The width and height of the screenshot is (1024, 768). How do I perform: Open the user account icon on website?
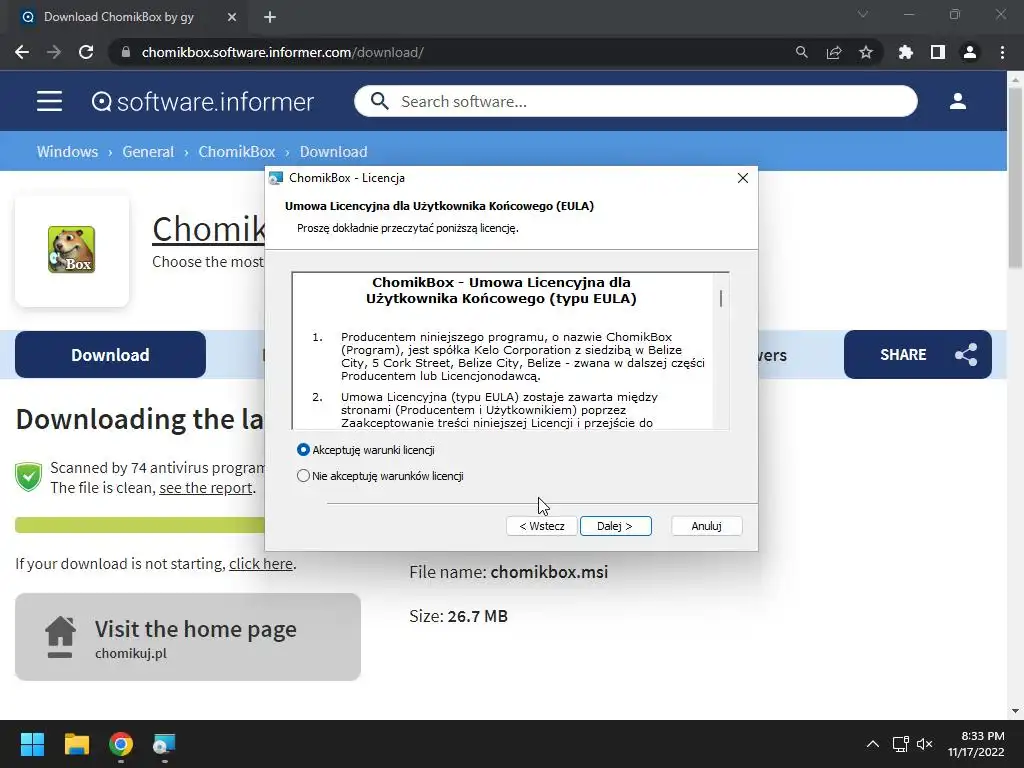(957, 101)
